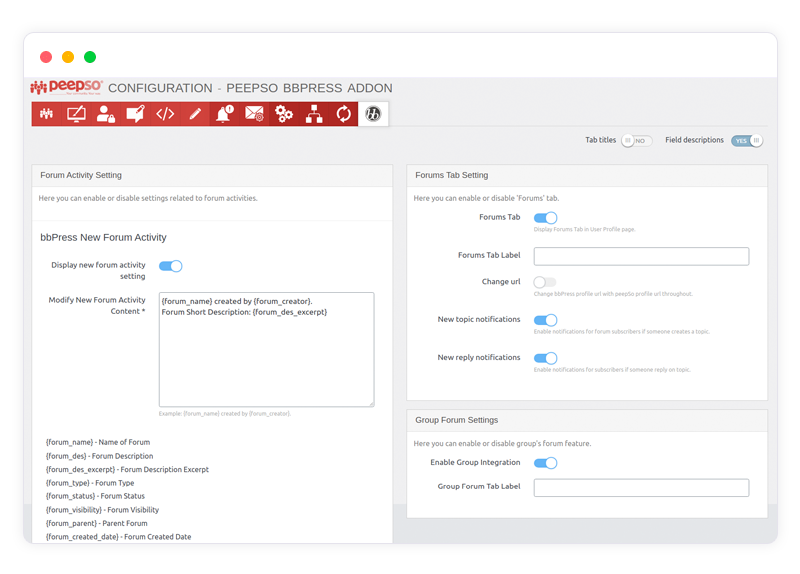This screenshot has height=574, width=800.
Task: Click the {forum_des} - Forum Description line
Action: (99, 456)
